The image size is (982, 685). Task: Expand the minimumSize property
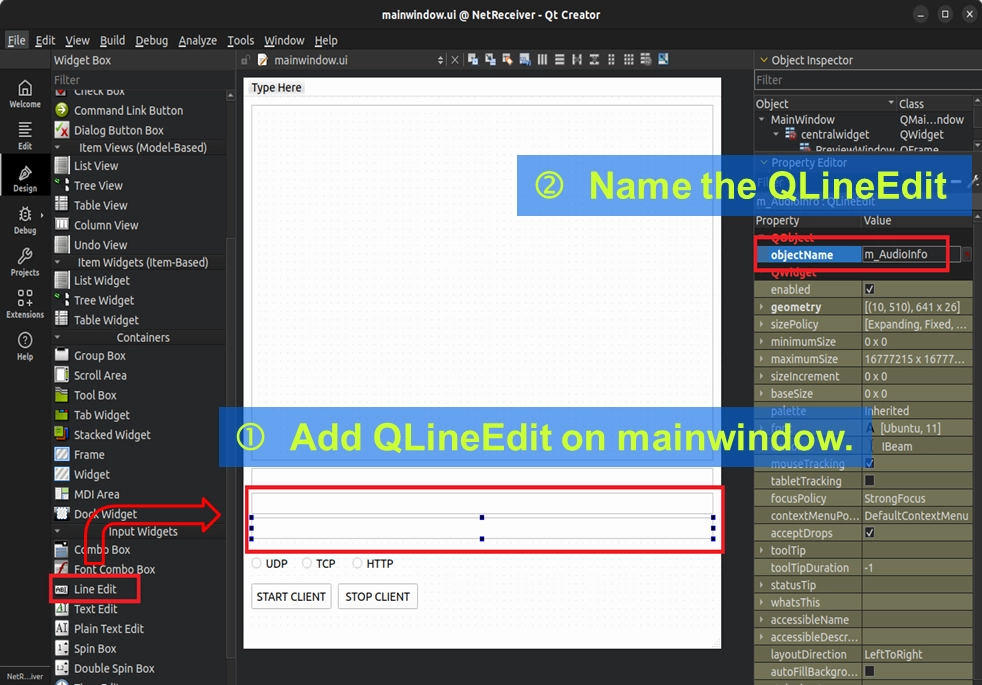pyautogui.click(x=762, y=342)
